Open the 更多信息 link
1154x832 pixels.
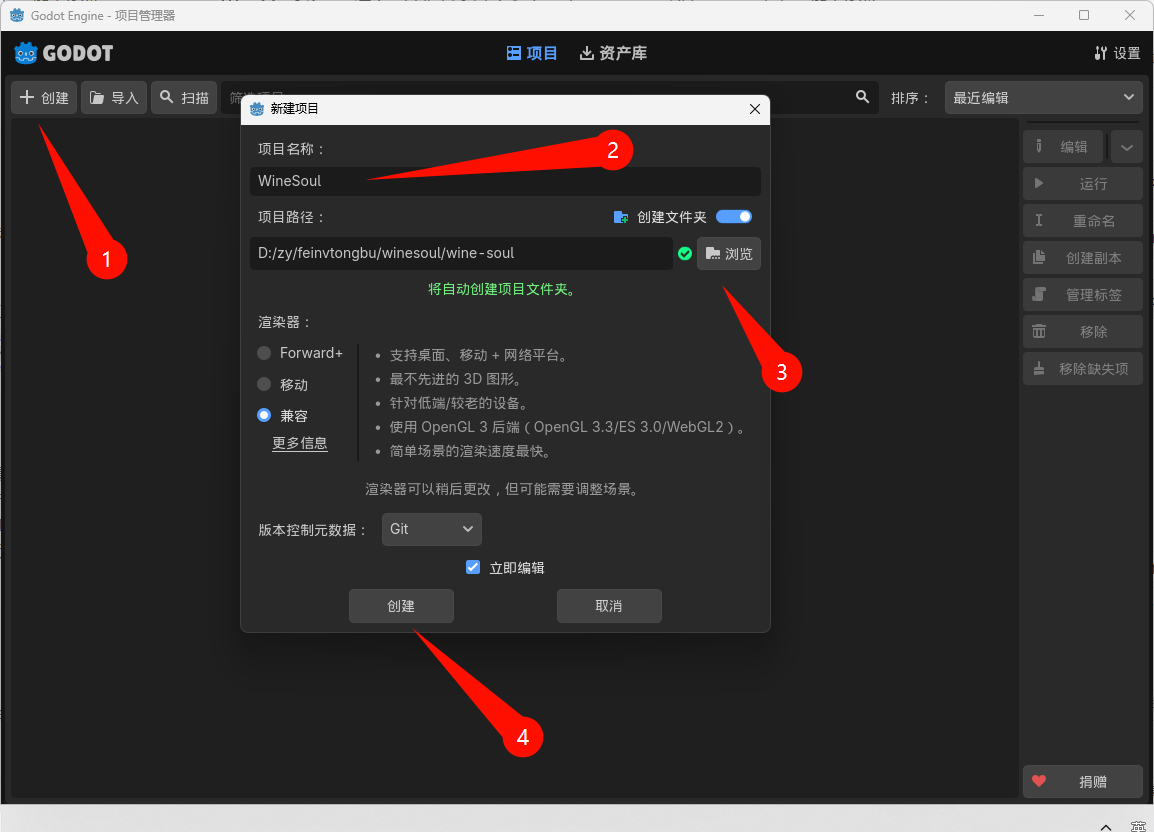tap(300, 443)
